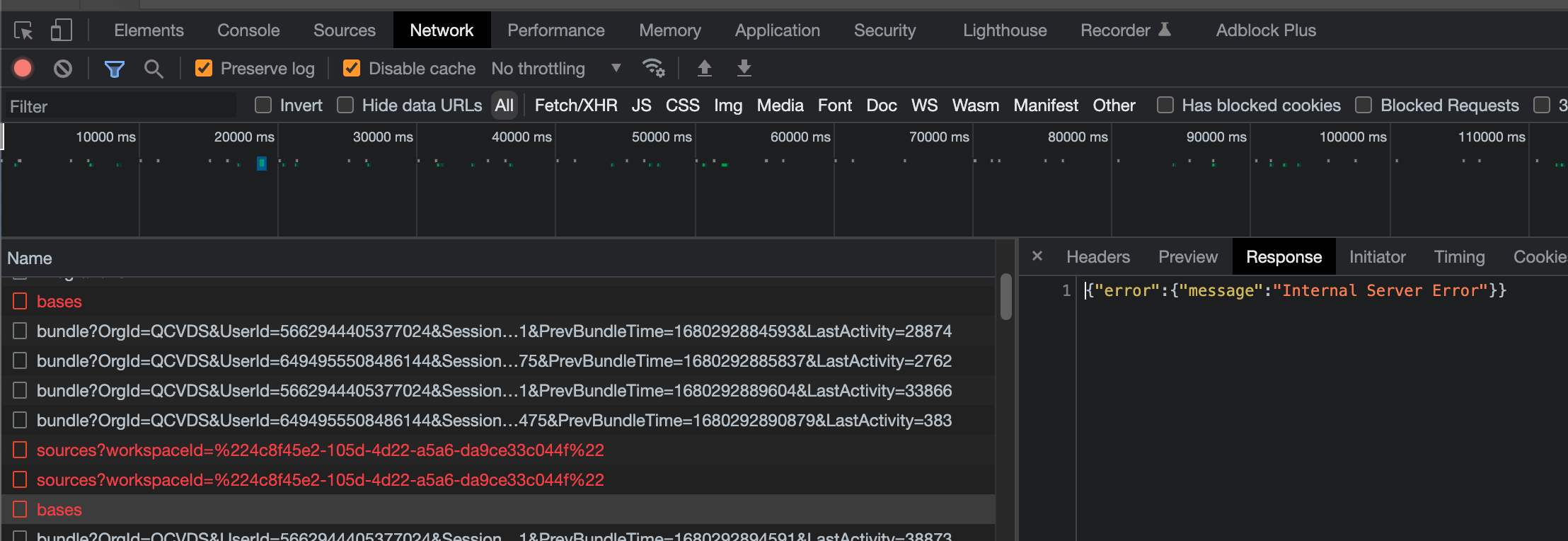
Task: Switch to the Console tab
Action: point(248,30)
